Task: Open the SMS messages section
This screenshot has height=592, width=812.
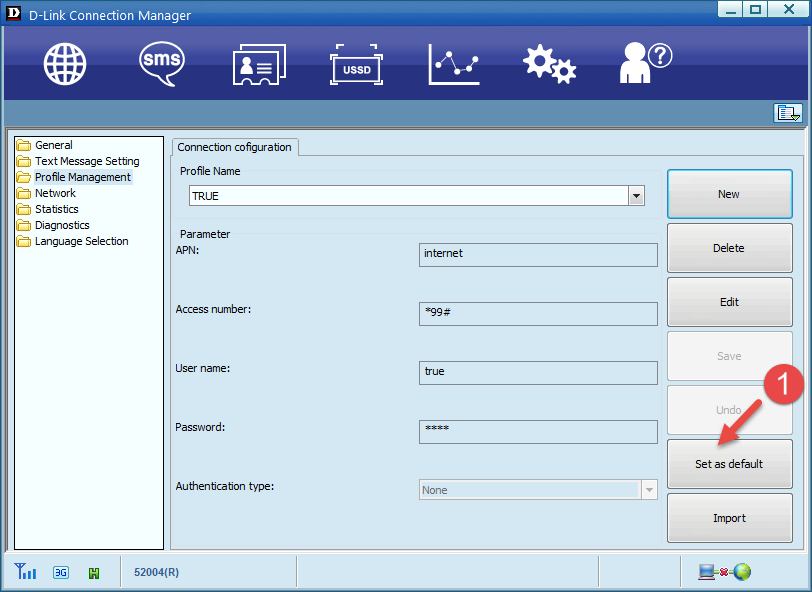Action: [162, 64]
